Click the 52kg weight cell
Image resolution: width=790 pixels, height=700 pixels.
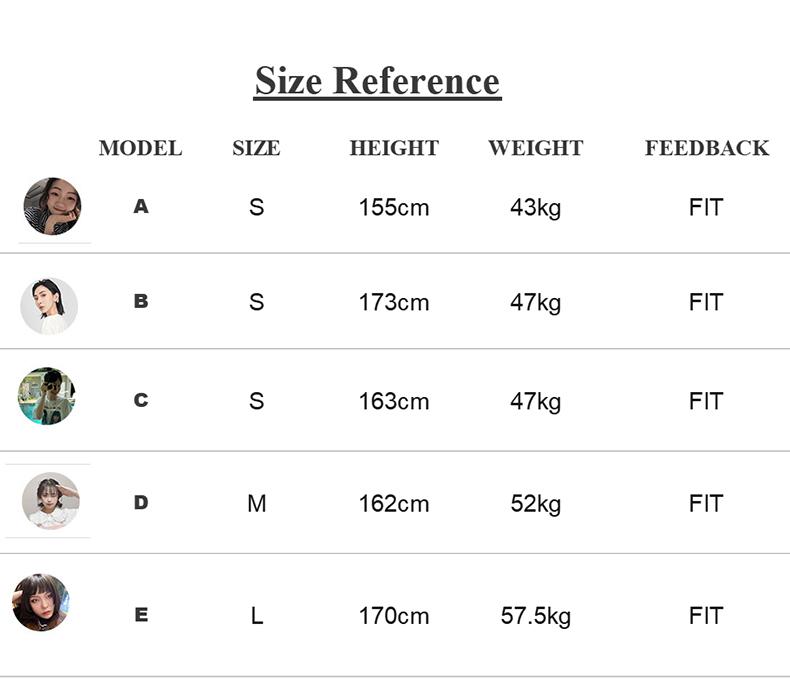click(x=535, y=504)
